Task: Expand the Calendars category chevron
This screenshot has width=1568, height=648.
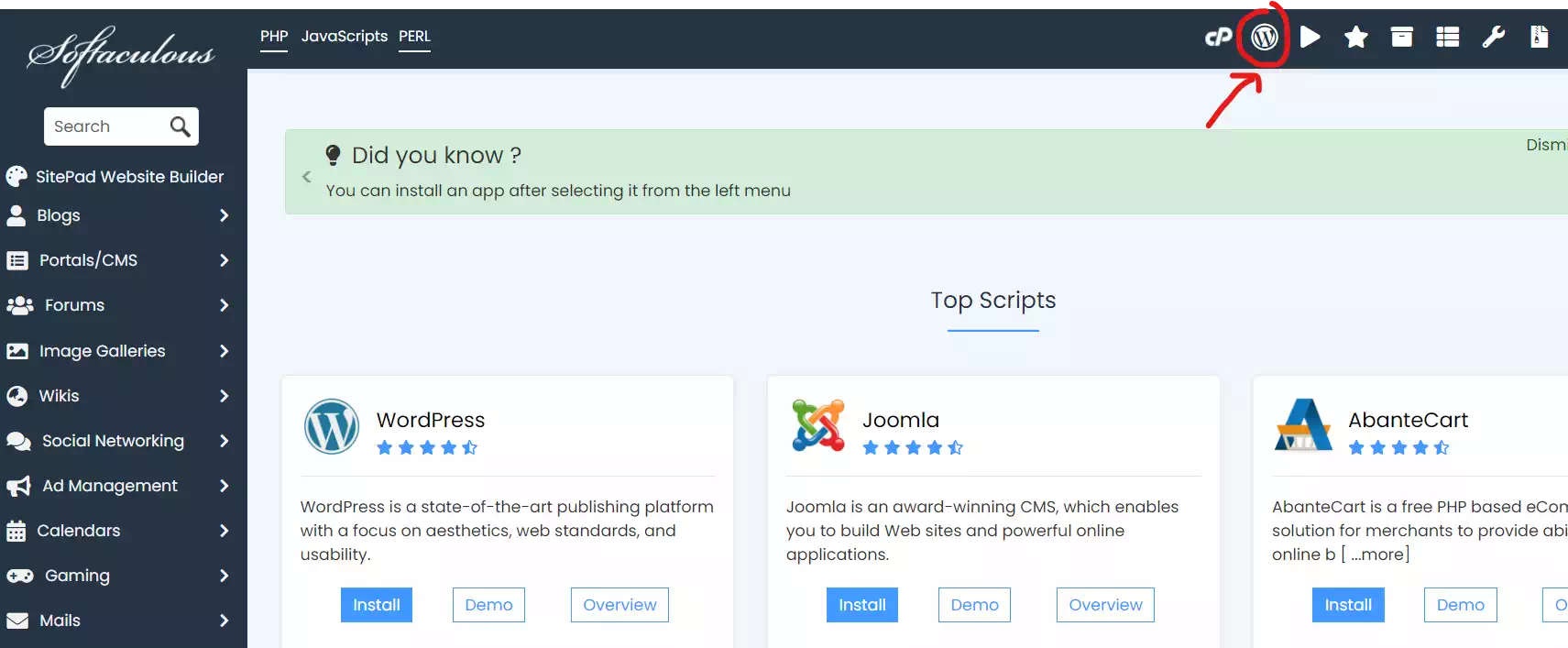Action: click(224, 531)
